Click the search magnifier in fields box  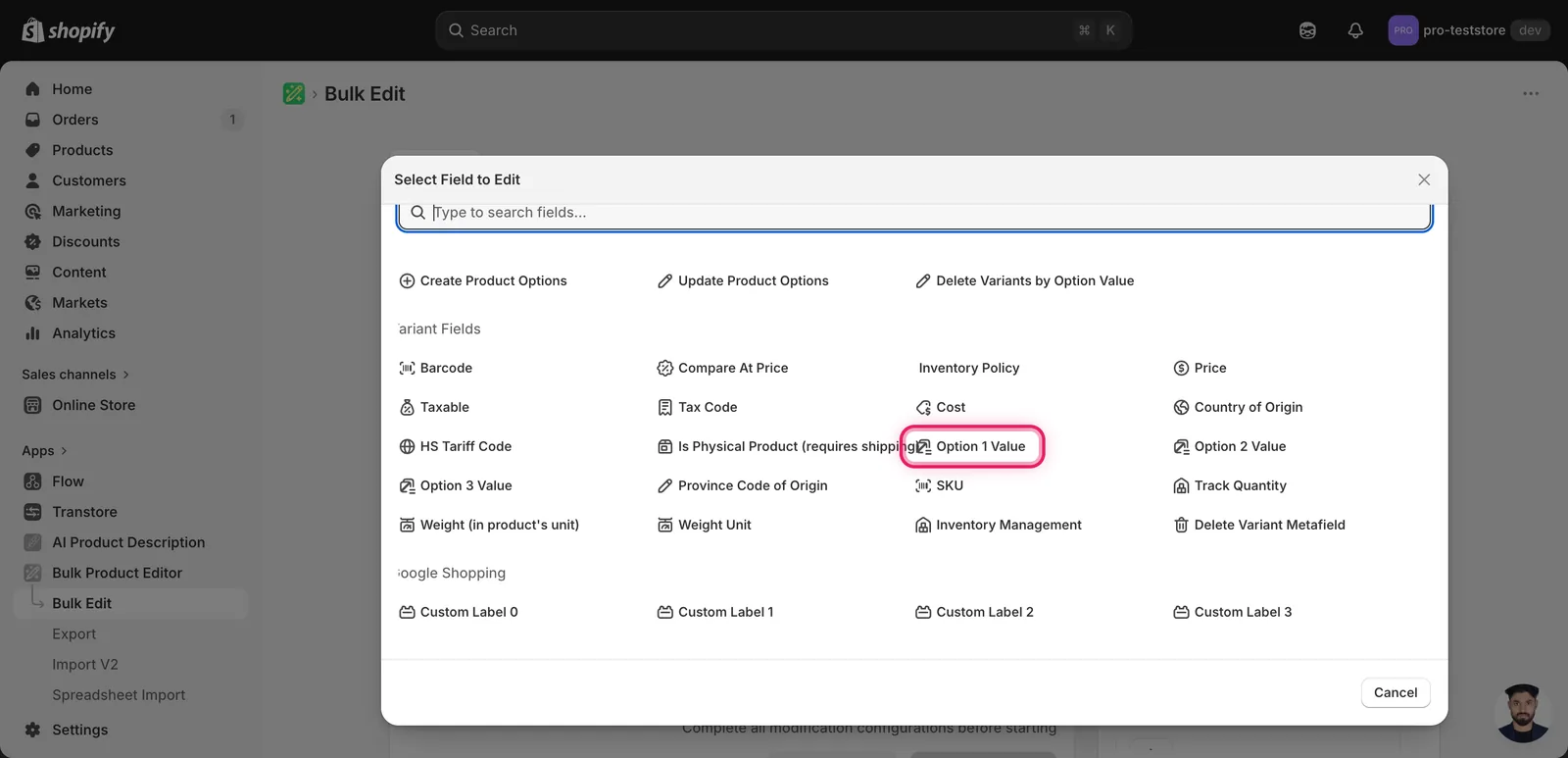(x=417, y=212)
